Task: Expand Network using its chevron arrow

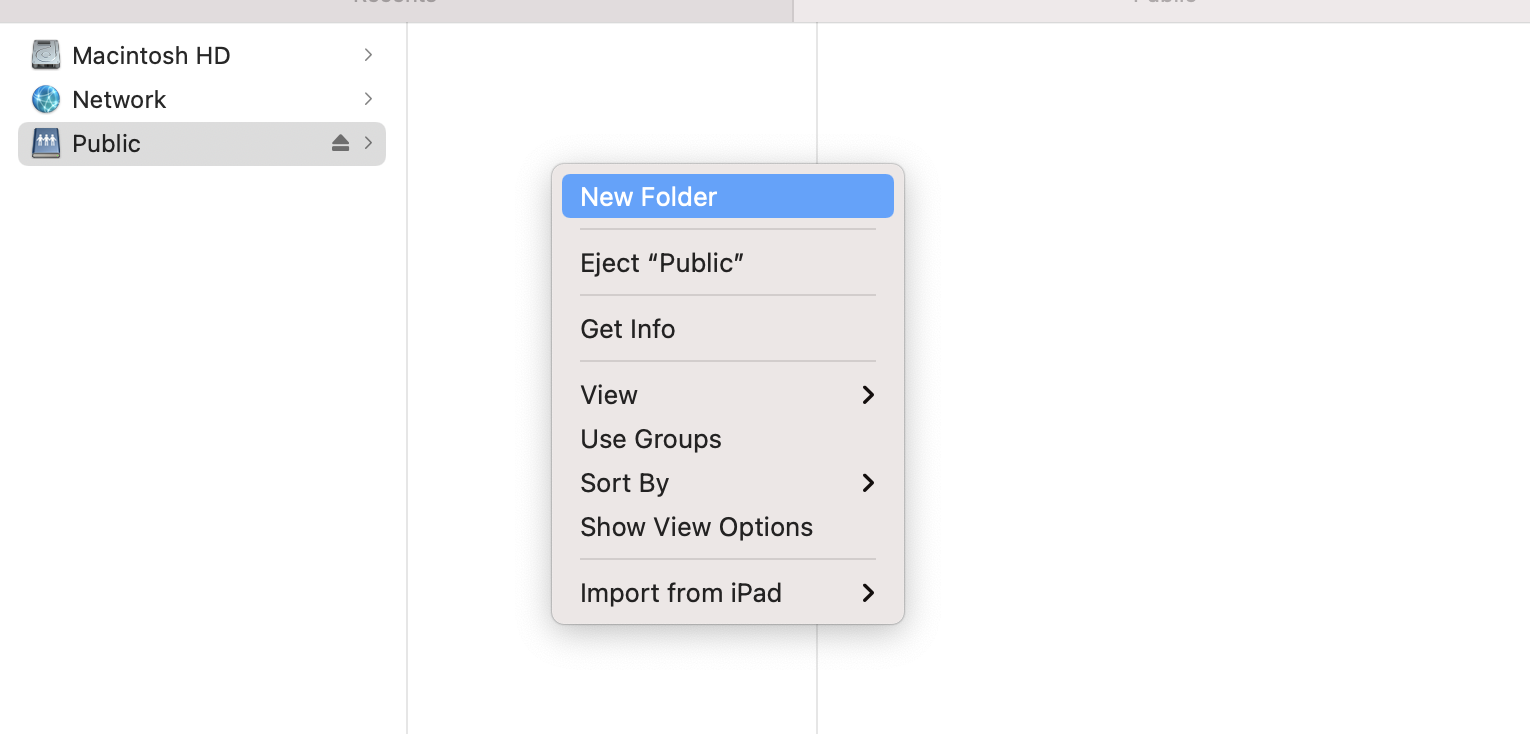Action: [369, 99]
